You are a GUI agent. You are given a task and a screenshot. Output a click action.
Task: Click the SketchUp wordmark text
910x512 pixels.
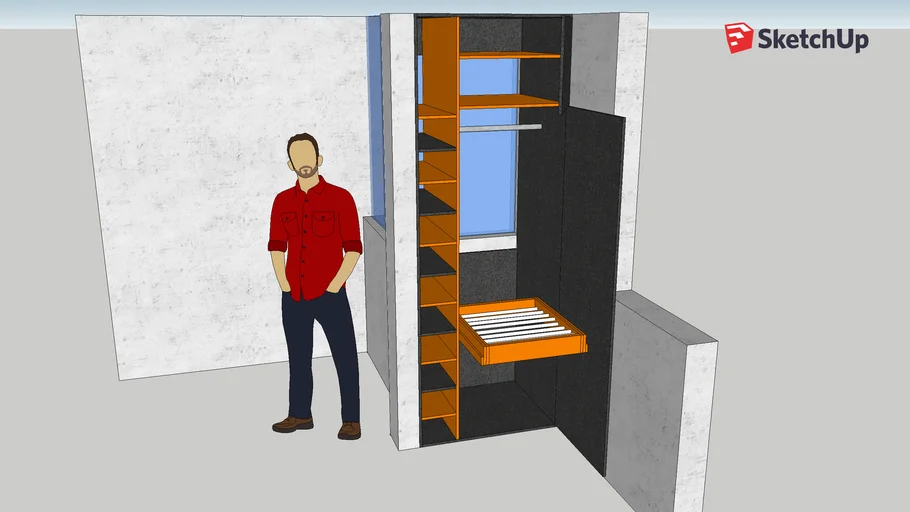click(812, 40)
